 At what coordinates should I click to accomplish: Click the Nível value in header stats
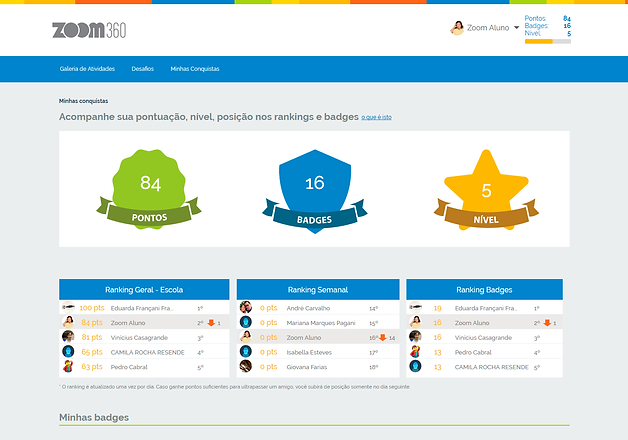pyautogui.click(x=569, y=33)
